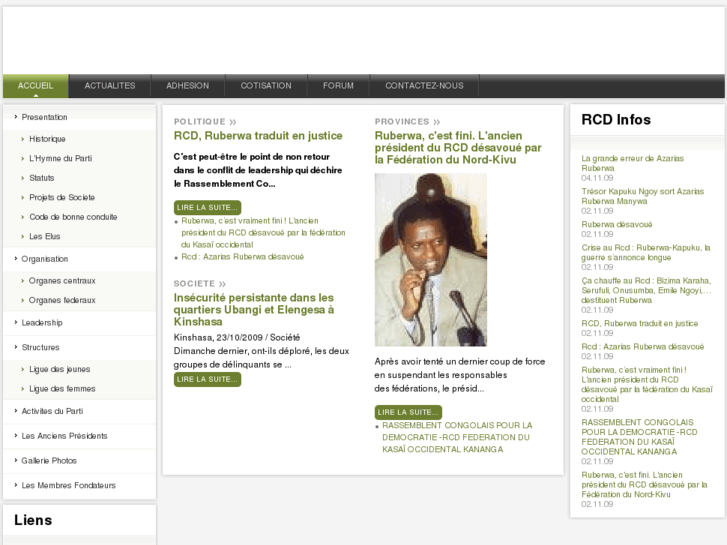Click LIRE LA SUITE under the Societe article
The image size is (727, 545).
click(207, 379)
